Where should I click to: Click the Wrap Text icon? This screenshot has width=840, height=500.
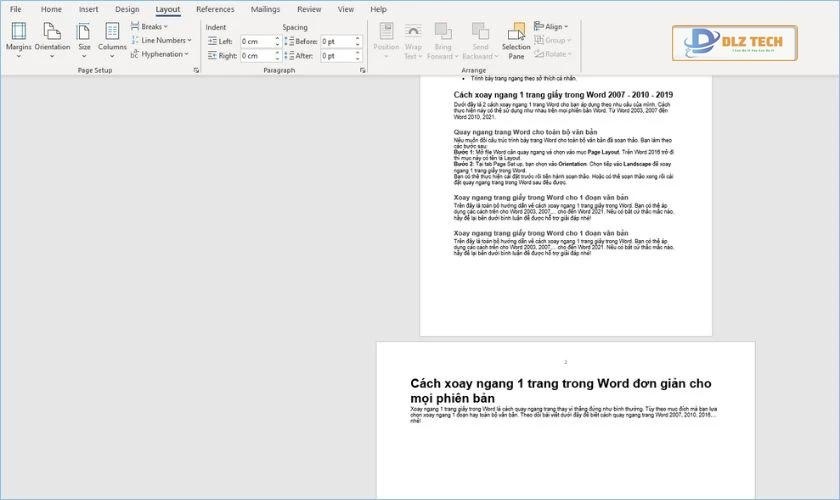point(414,38)
